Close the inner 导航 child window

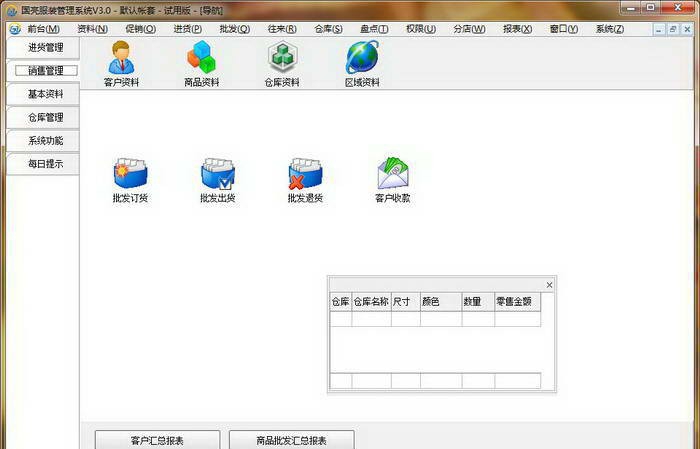(x=687, y=30)
